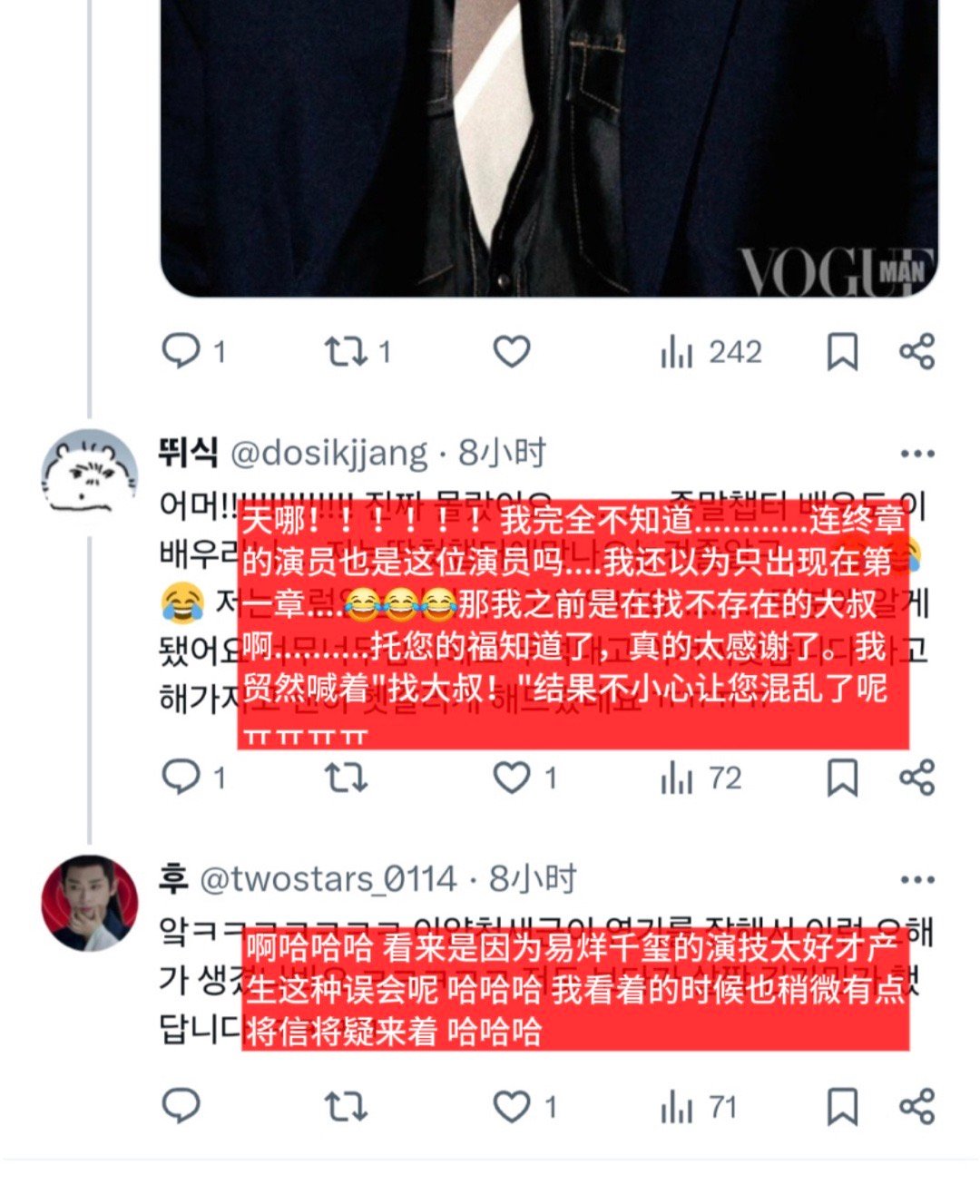Open the VOGUE MAN photo

coord(549,148)
